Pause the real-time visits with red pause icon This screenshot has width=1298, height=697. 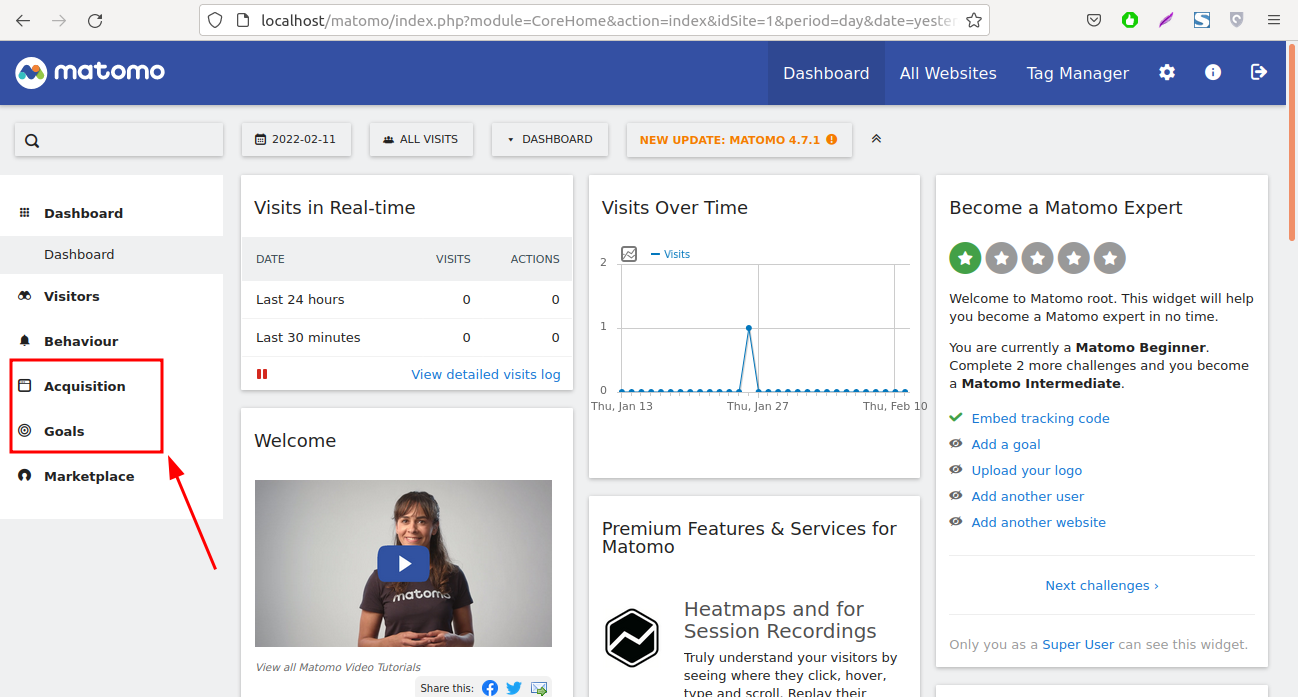[x=262, y=374]
